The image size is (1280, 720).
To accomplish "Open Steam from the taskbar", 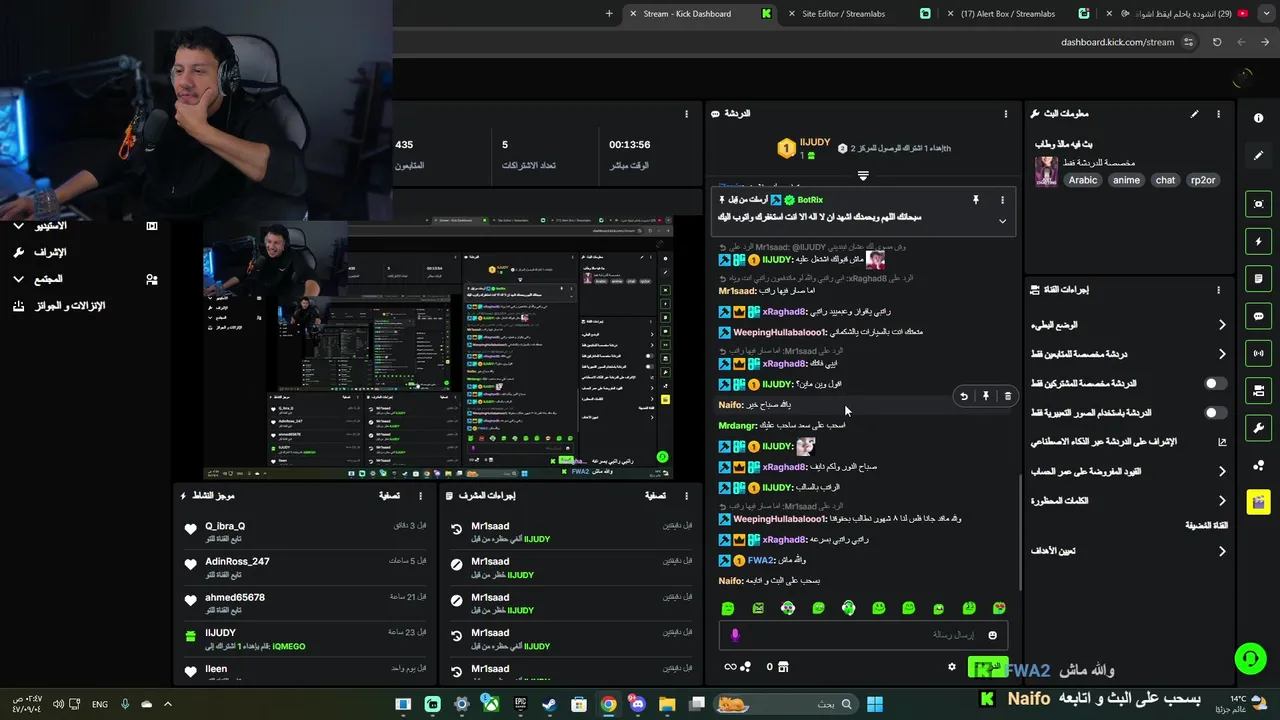I will click(549, 704).
